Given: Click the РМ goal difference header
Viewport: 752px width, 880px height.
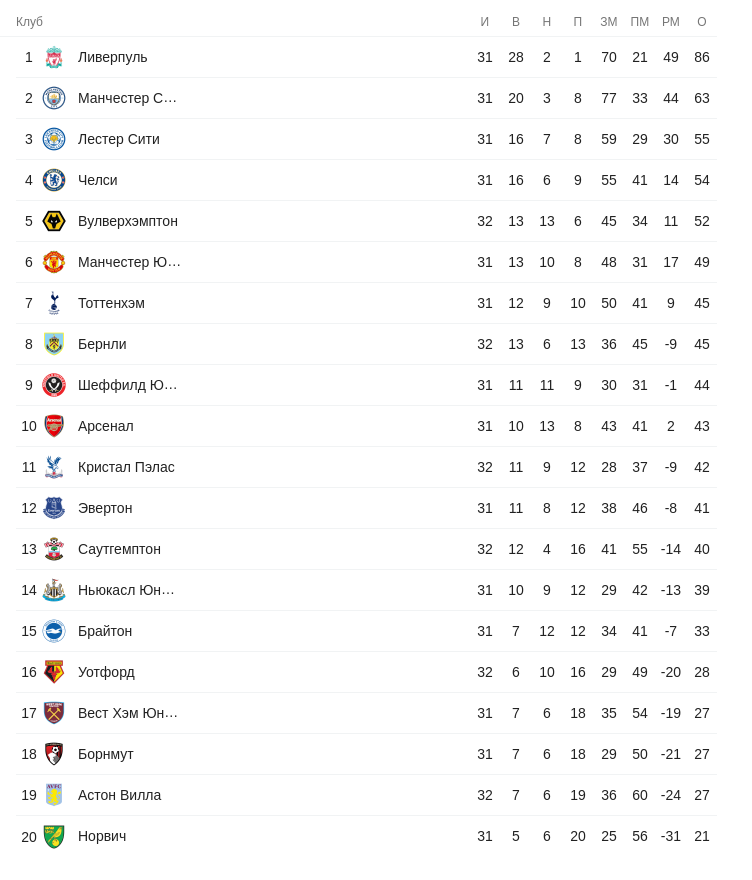Looking at the screenshot, I should pos(670,22).
